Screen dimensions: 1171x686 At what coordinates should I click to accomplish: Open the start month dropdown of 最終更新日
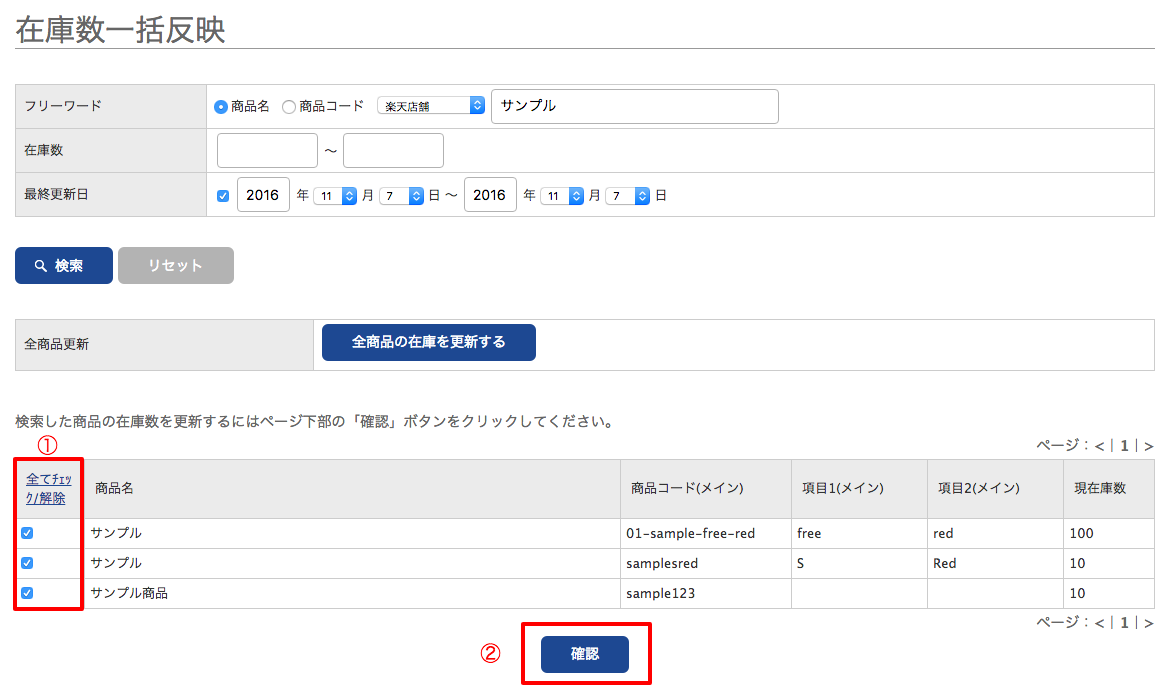335,196
